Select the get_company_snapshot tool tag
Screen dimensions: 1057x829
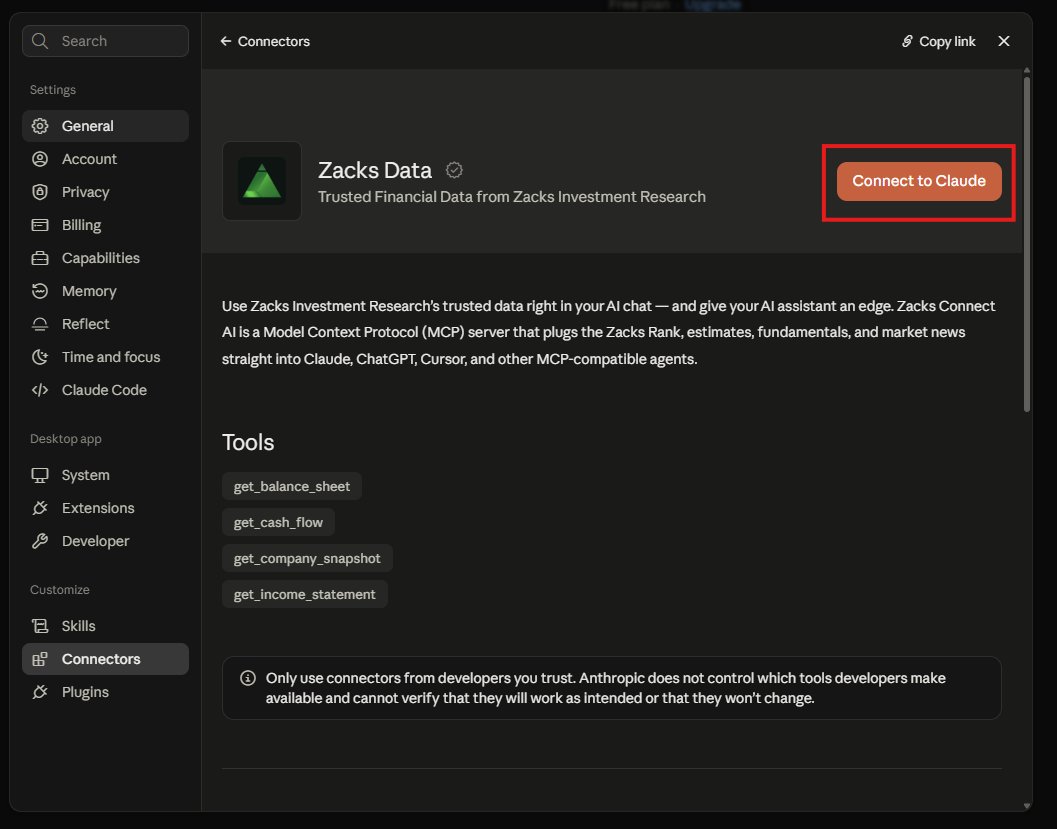[307, 559]
